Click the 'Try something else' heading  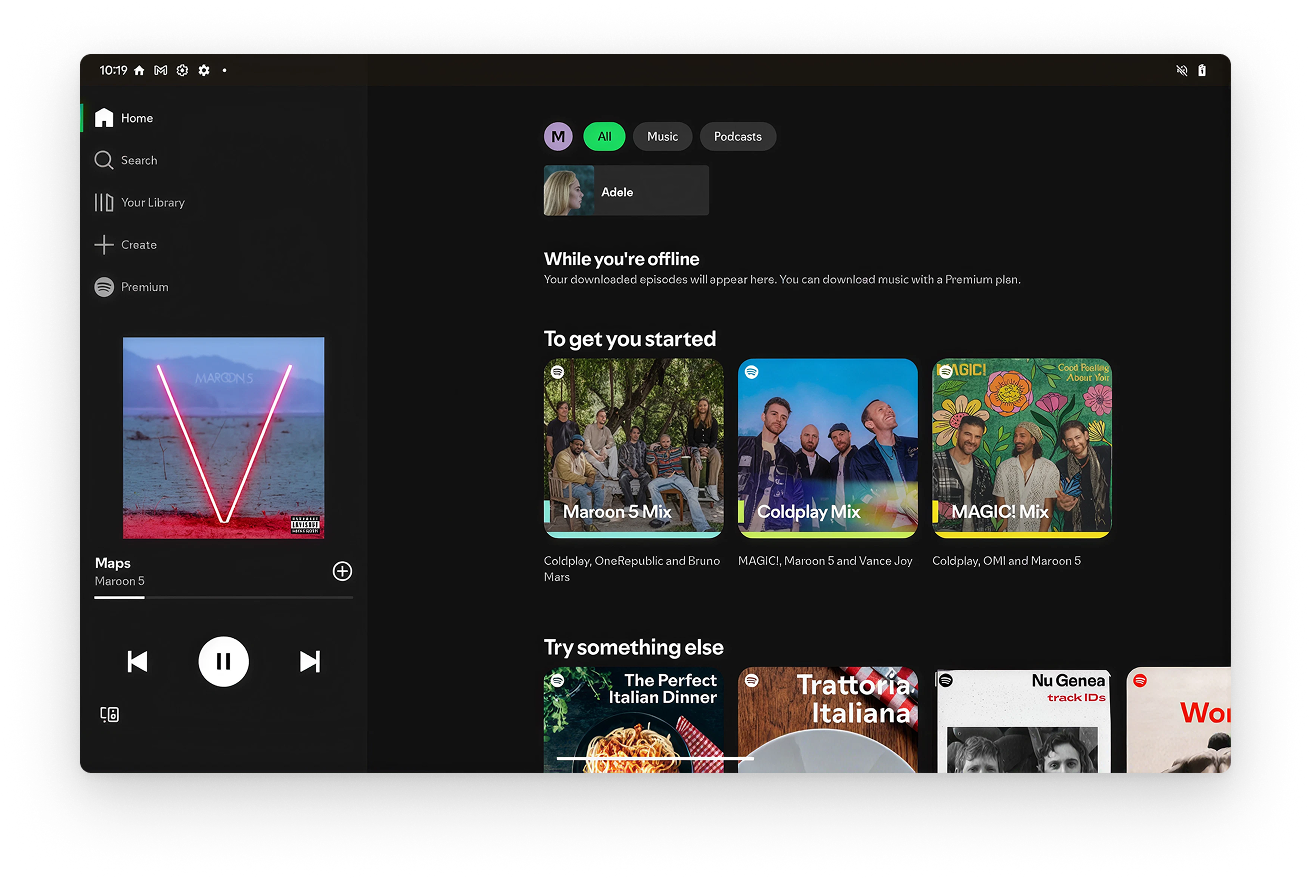[x=634, y=647]
